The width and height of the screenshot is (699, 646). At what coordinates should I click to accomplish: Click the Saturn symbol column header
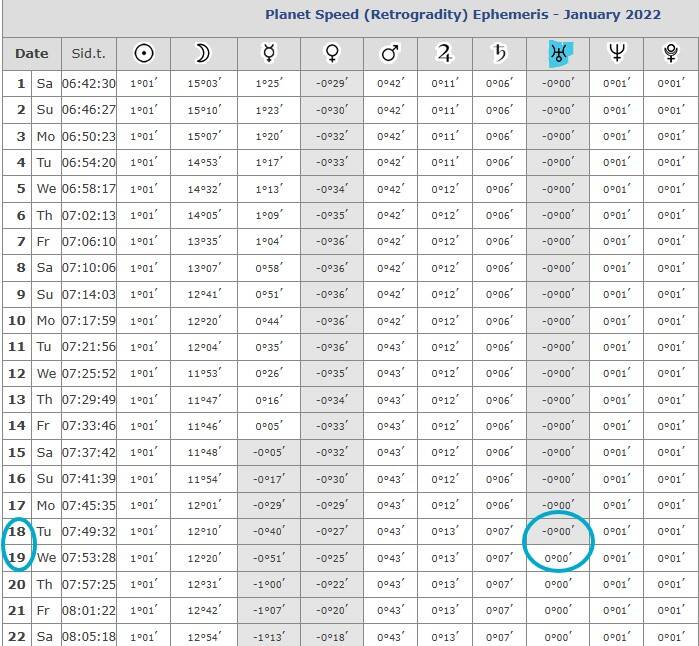(499, 53)
